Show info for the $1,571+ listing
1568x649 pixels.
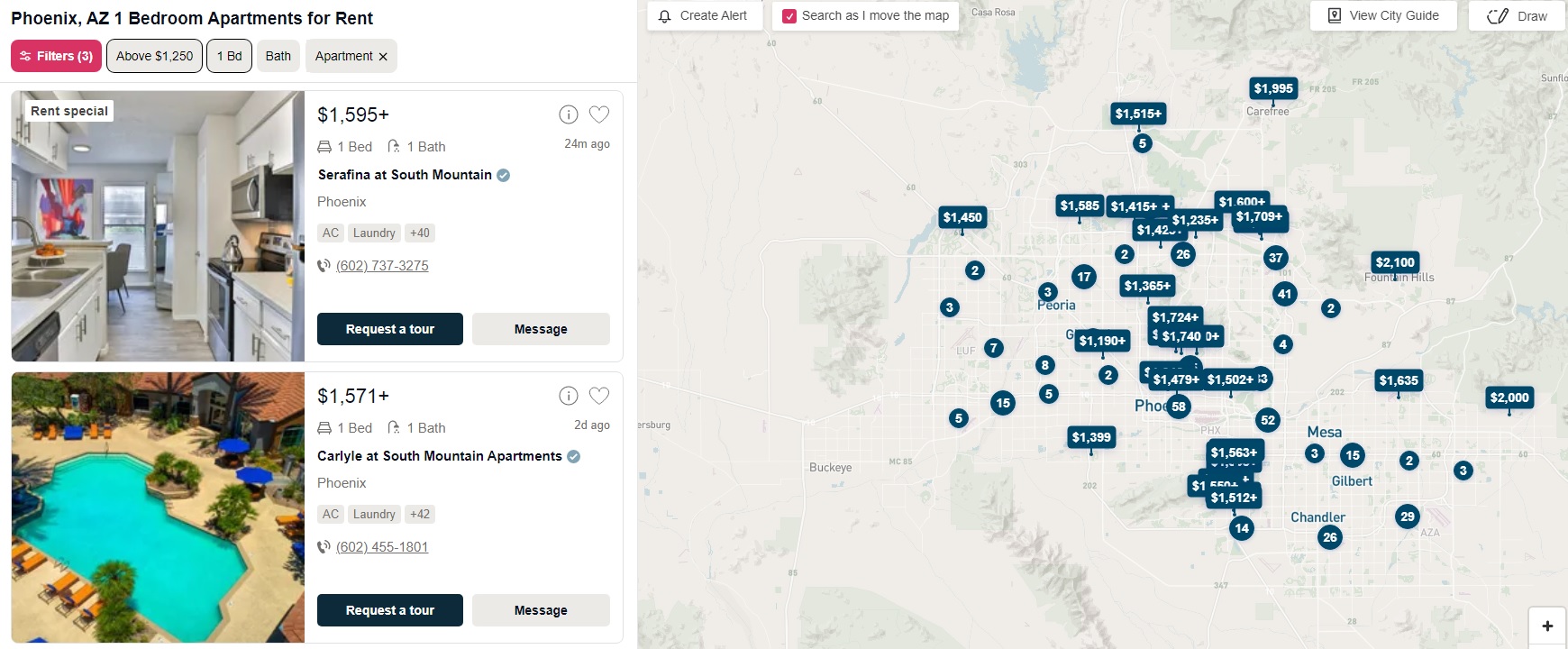568,396
